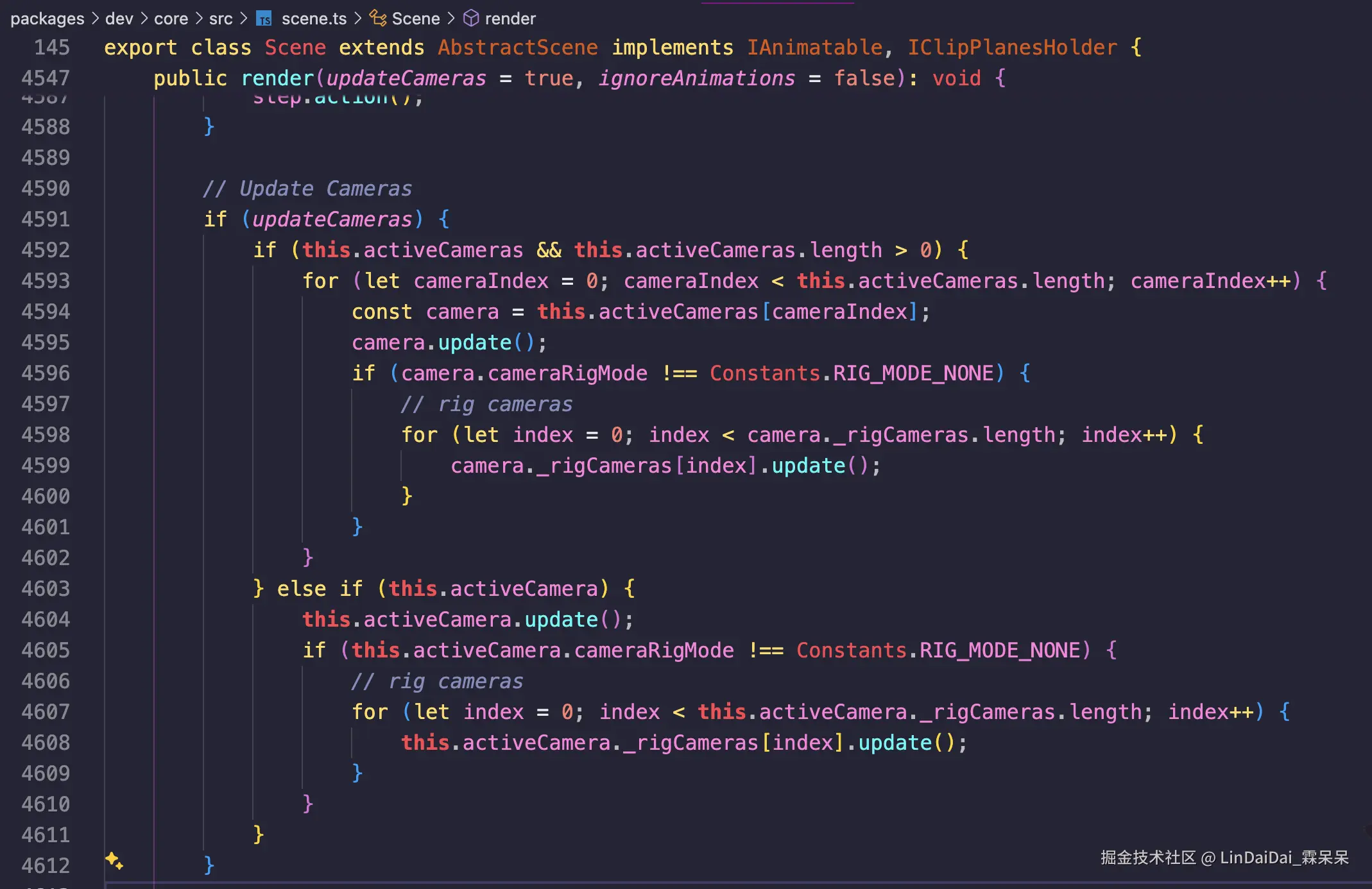Screen dimensions: 1372x889
Task: Select the scene.ts breadcrumb item
Action: click(314, 19)
